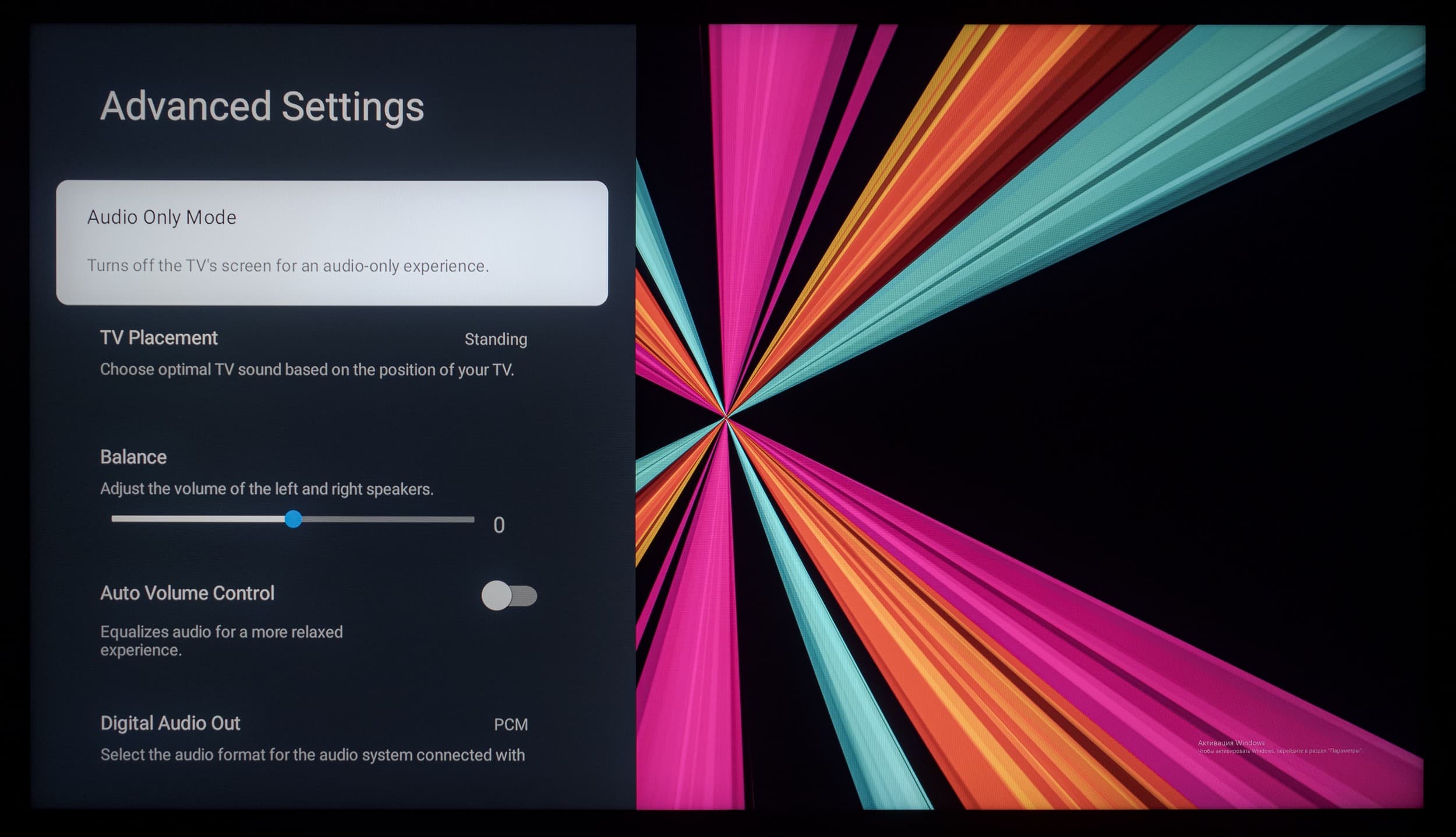The image size is (1456, 837).
Task: Click the 'Choose optimal TV sound' description
Action: (x=307, y=369)
